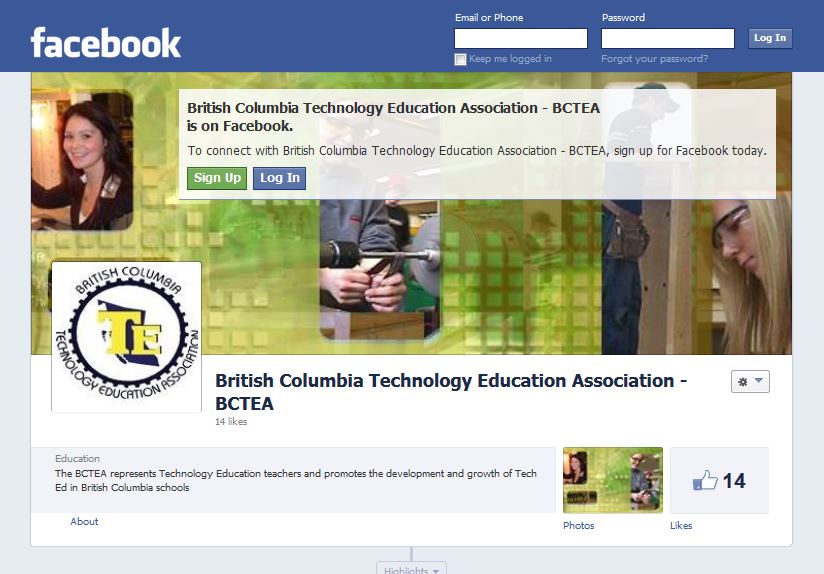The height and width of the screenshot is (574, 824).
Task: Open the Photos section link
Action: coord(579,525)
